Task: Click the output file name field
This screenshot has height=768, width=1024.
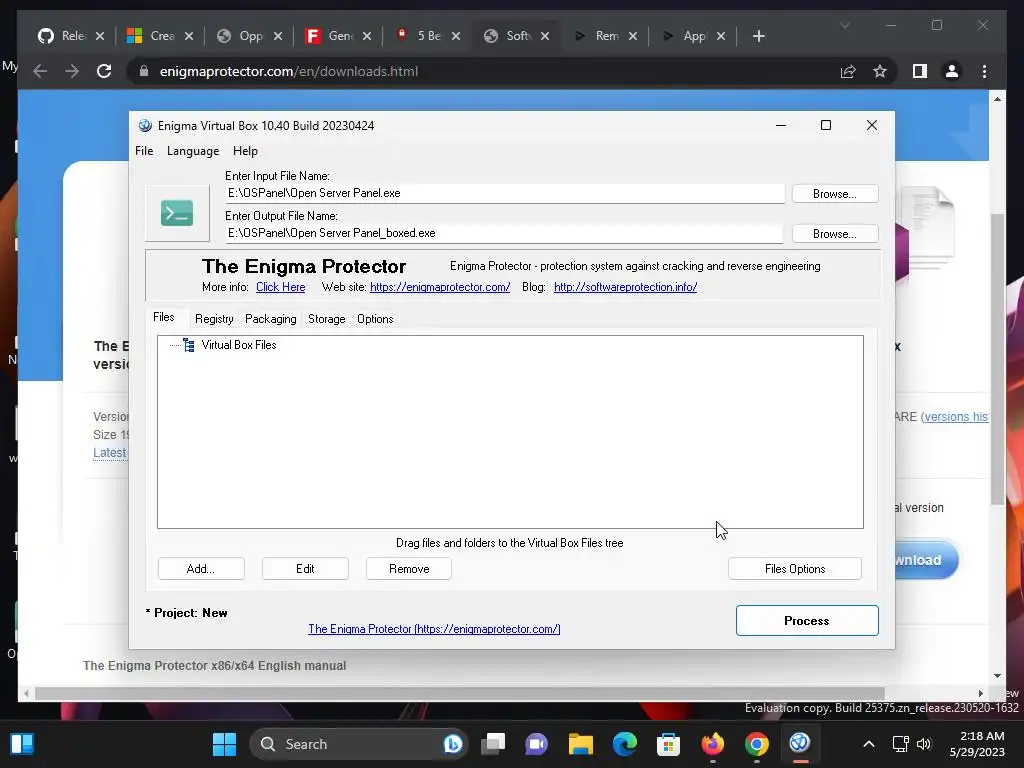Action: [x=504, y=233]
